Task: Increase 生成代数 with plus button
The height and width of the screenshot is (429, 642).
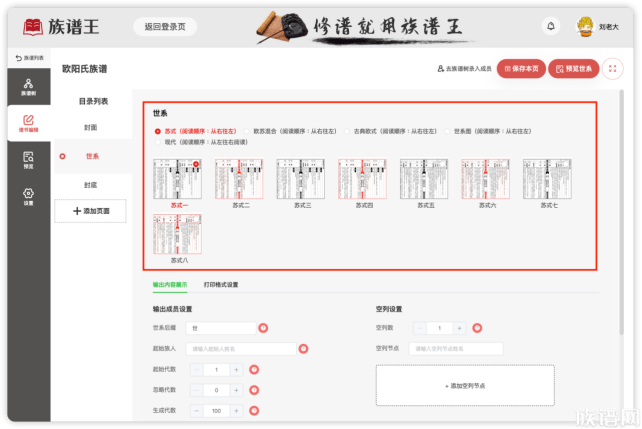Action: click(236, 411)
